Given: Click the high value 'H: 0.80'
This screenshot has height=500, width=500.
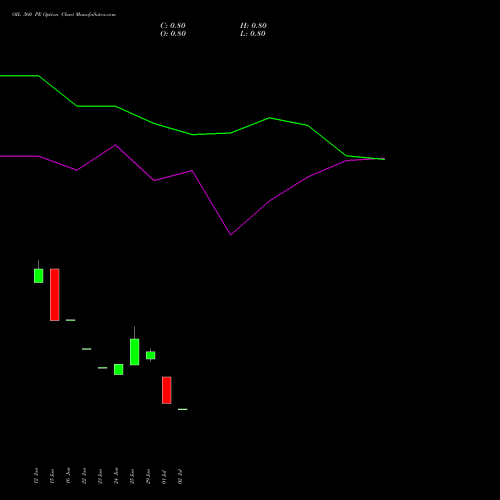Looking at the screenshot, I should [253, 26].
